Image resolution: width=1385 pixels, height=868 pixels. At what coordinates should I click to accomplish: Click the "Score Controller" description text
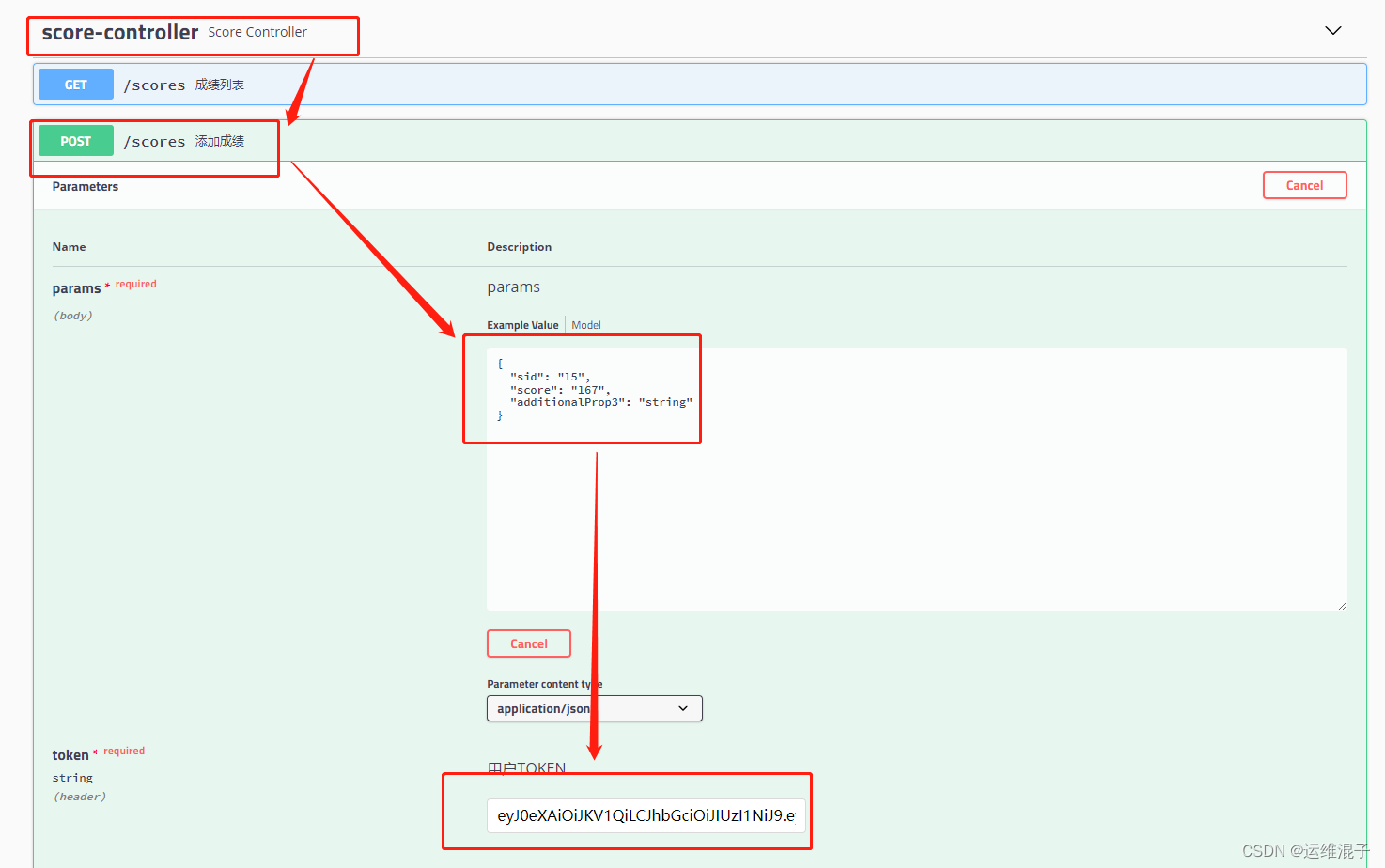tap(257, 32)
